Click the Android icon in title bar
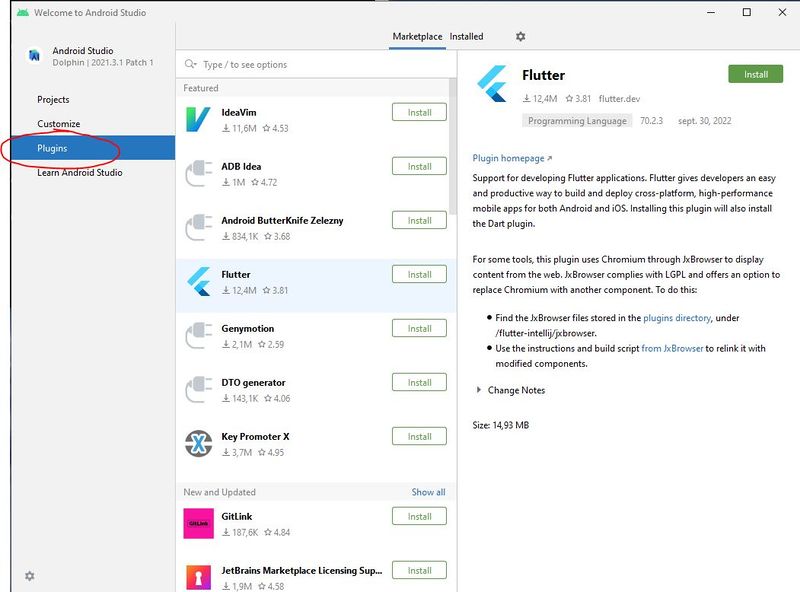Image resolution: width=800 pixels, height=592 pixels. (22, 12)
